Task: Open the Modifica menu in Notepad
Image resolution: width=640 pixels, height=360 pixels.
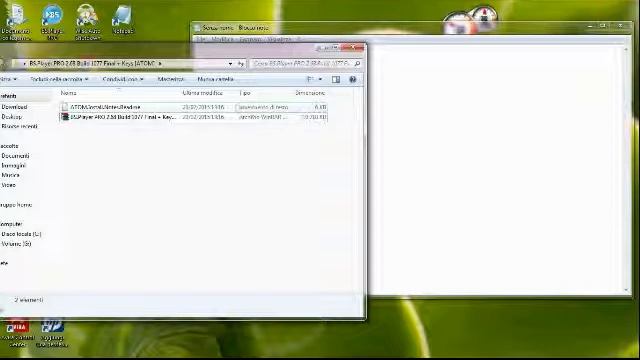Action: pyautogui.click(x=222, y=40)
